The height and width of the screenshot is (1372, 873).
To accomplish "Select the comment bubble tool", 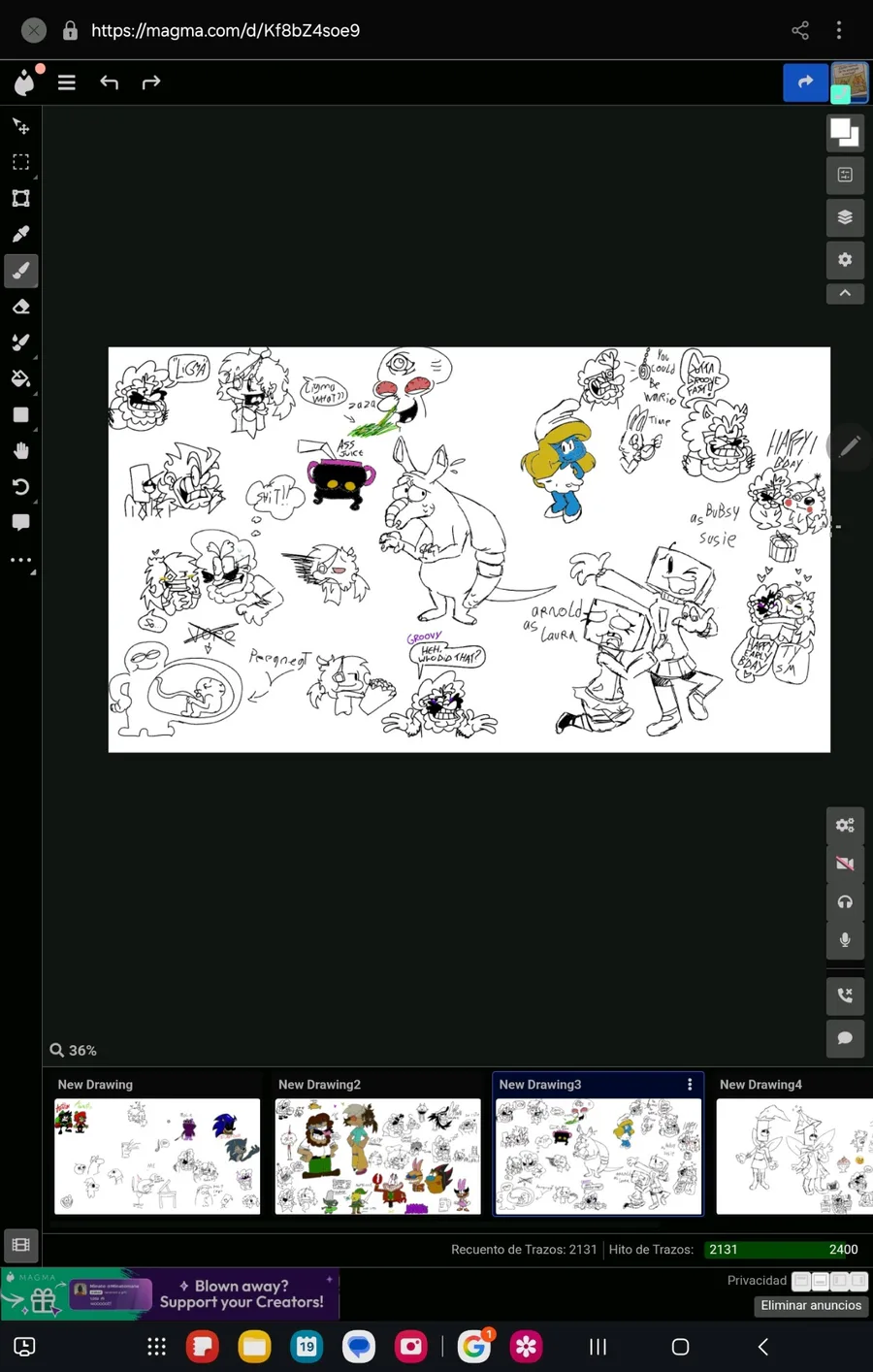I will (x=20, y=523).
